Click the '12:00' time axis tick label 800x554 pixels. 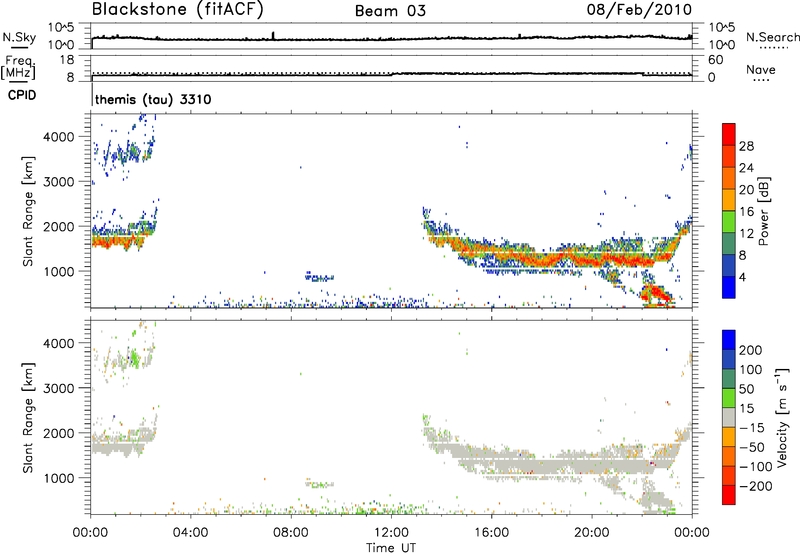391,533
